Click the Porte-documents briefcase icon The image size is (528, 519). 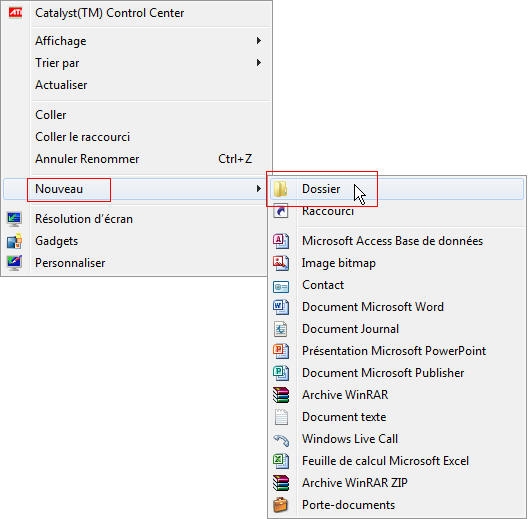[x=281, y=505]
